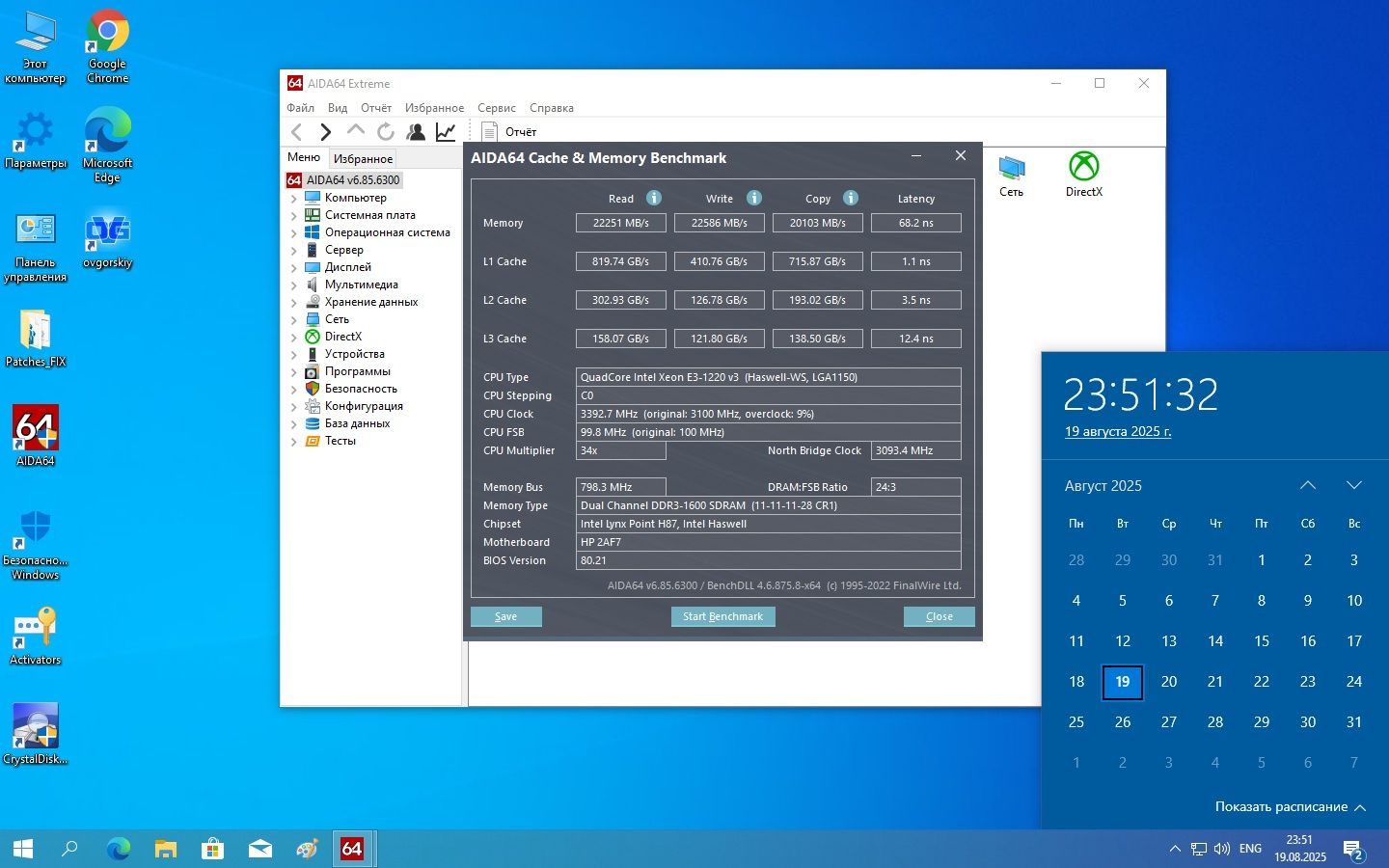Screen dimensions: 1389x868
Task: Click AIDA64 icon in the taskbar
Action: [352, 849]
